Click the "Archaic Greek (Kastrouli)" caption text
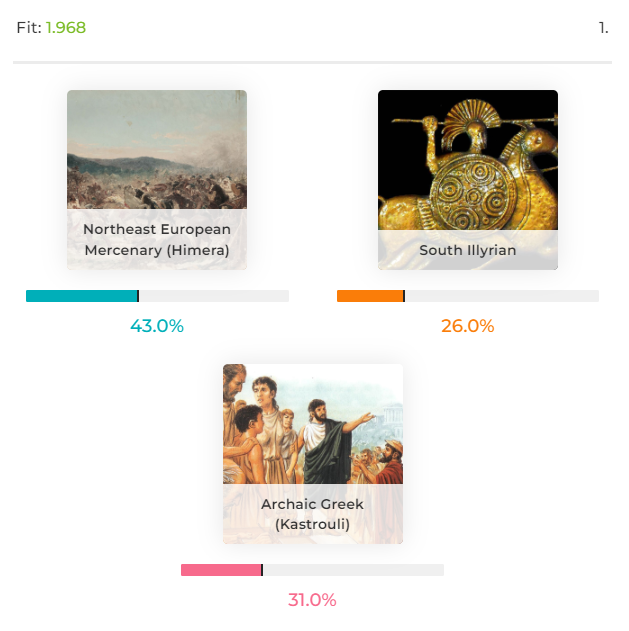 (313, 514)
